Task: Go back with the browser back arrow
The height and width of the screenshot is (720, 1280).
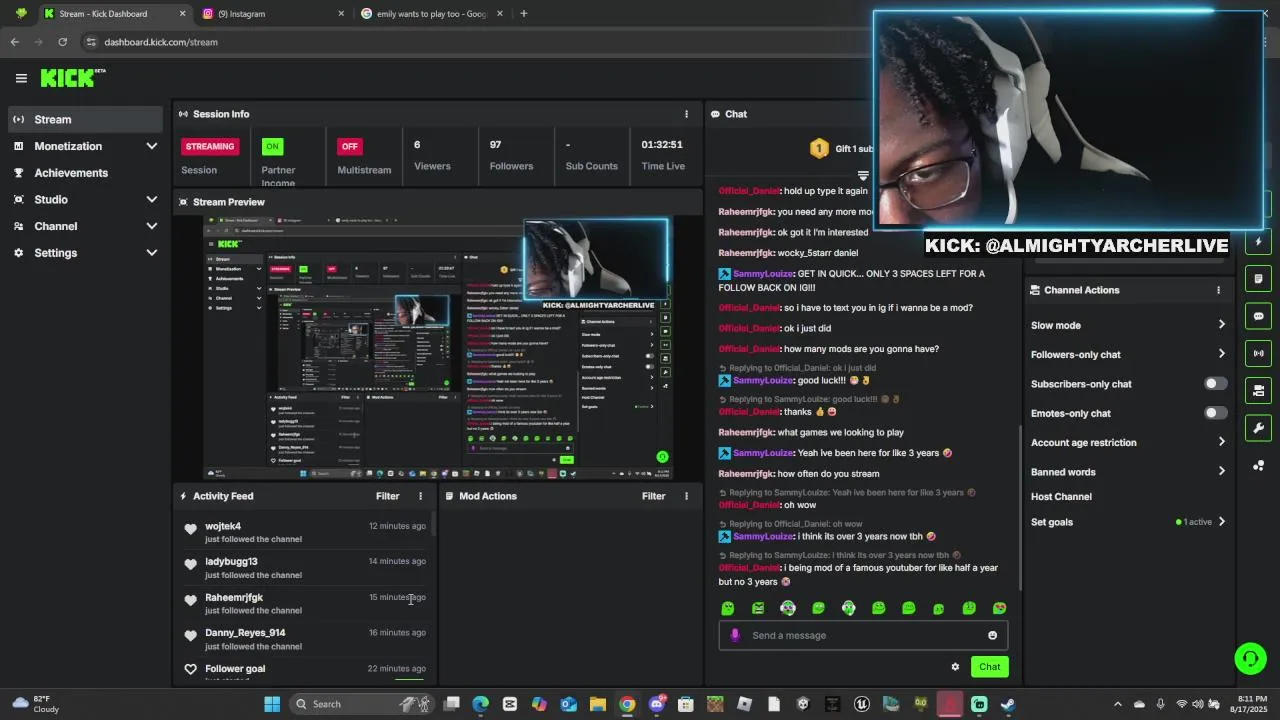Action: [14, 42]
